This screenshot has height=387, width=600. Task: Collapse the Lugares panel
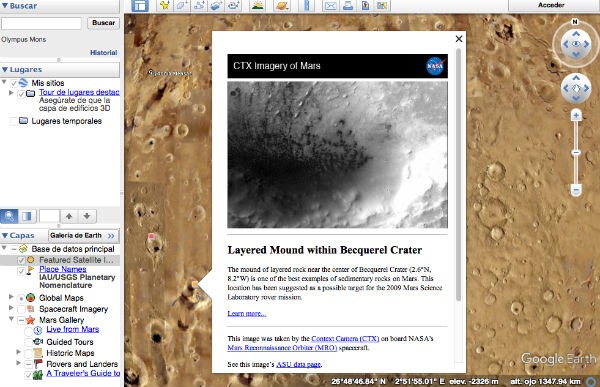click(5, 70)
